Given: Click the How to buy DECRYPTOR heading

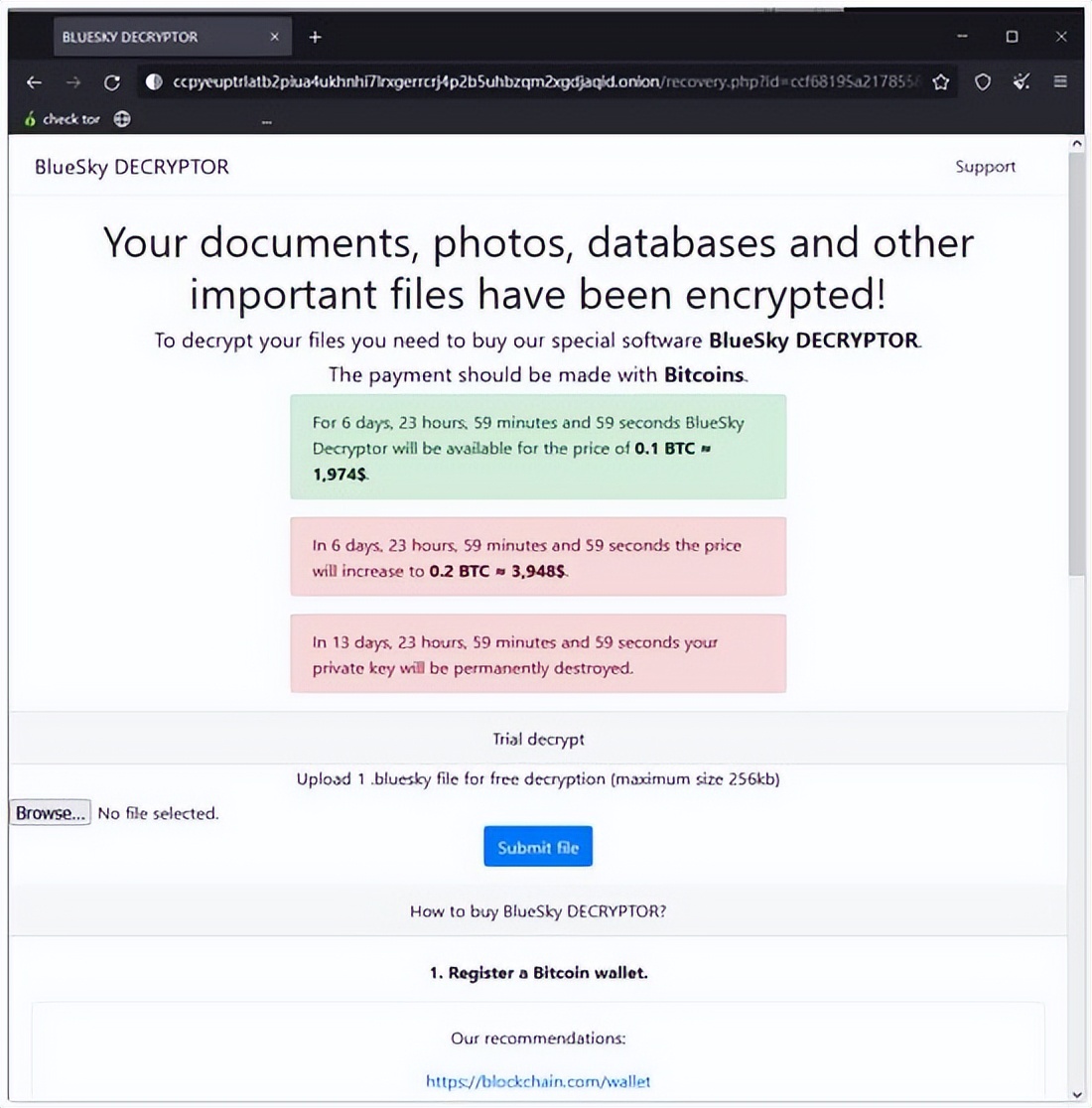Looking at the screenshot, I should pos(538,910).
